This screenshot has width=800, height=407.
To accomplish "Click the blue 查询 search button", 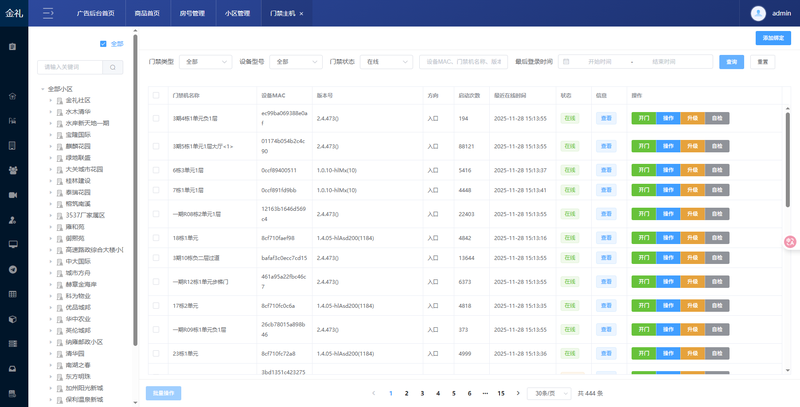I will tap(731, 61).
